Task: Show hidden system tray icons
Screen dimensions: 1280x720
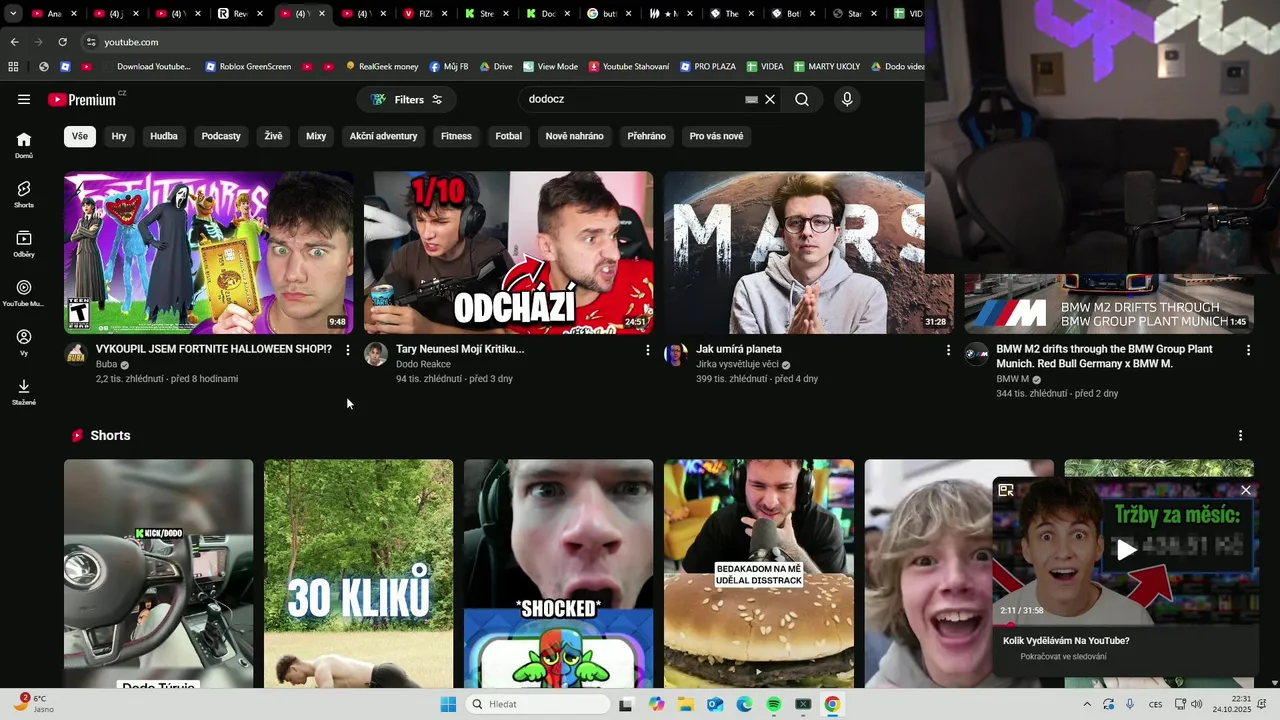Action: [x=1087, y=704]
